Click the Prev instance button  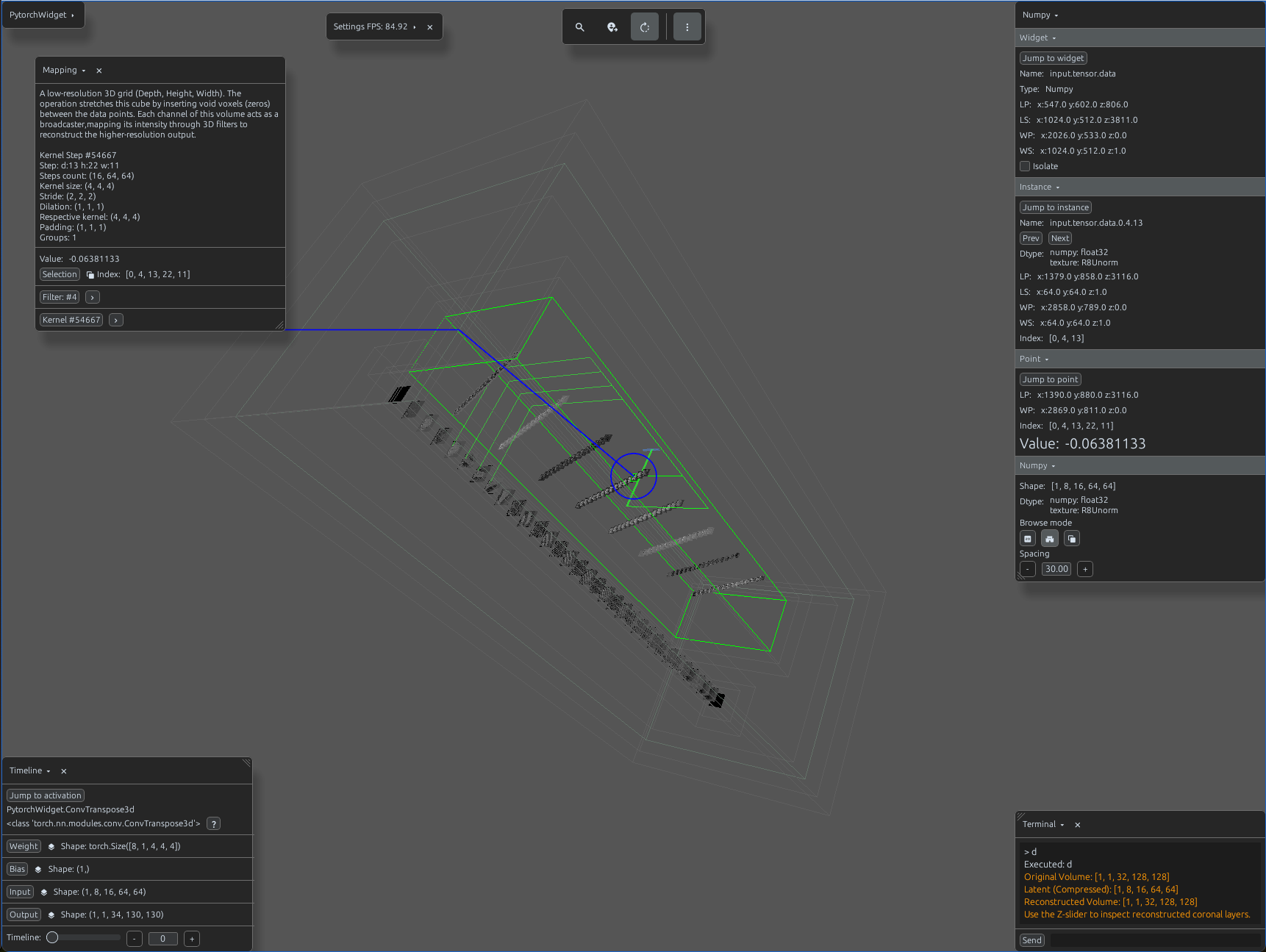click(1031, 238)
